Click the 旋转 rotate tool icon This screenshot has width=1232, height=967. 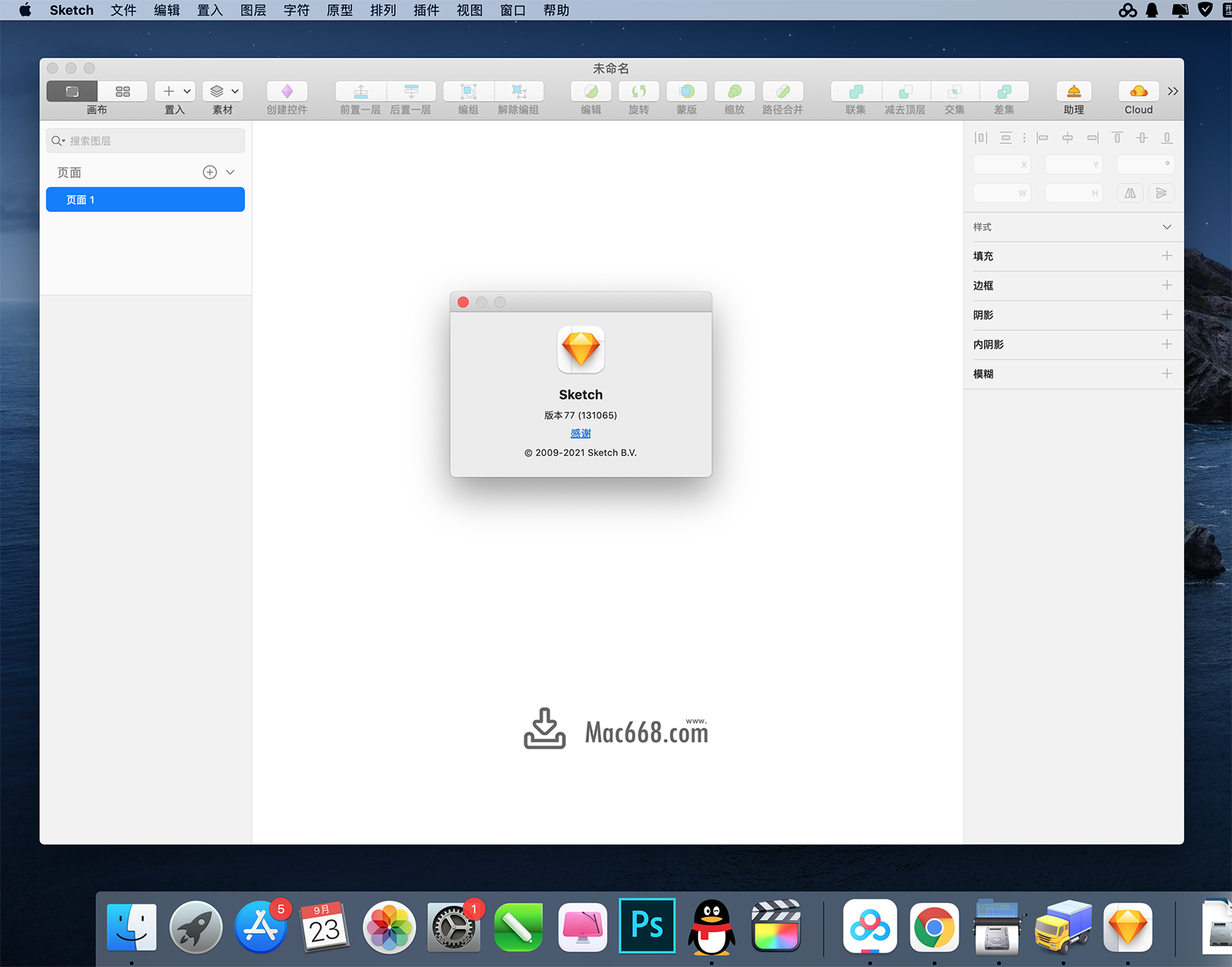(638, 91)
